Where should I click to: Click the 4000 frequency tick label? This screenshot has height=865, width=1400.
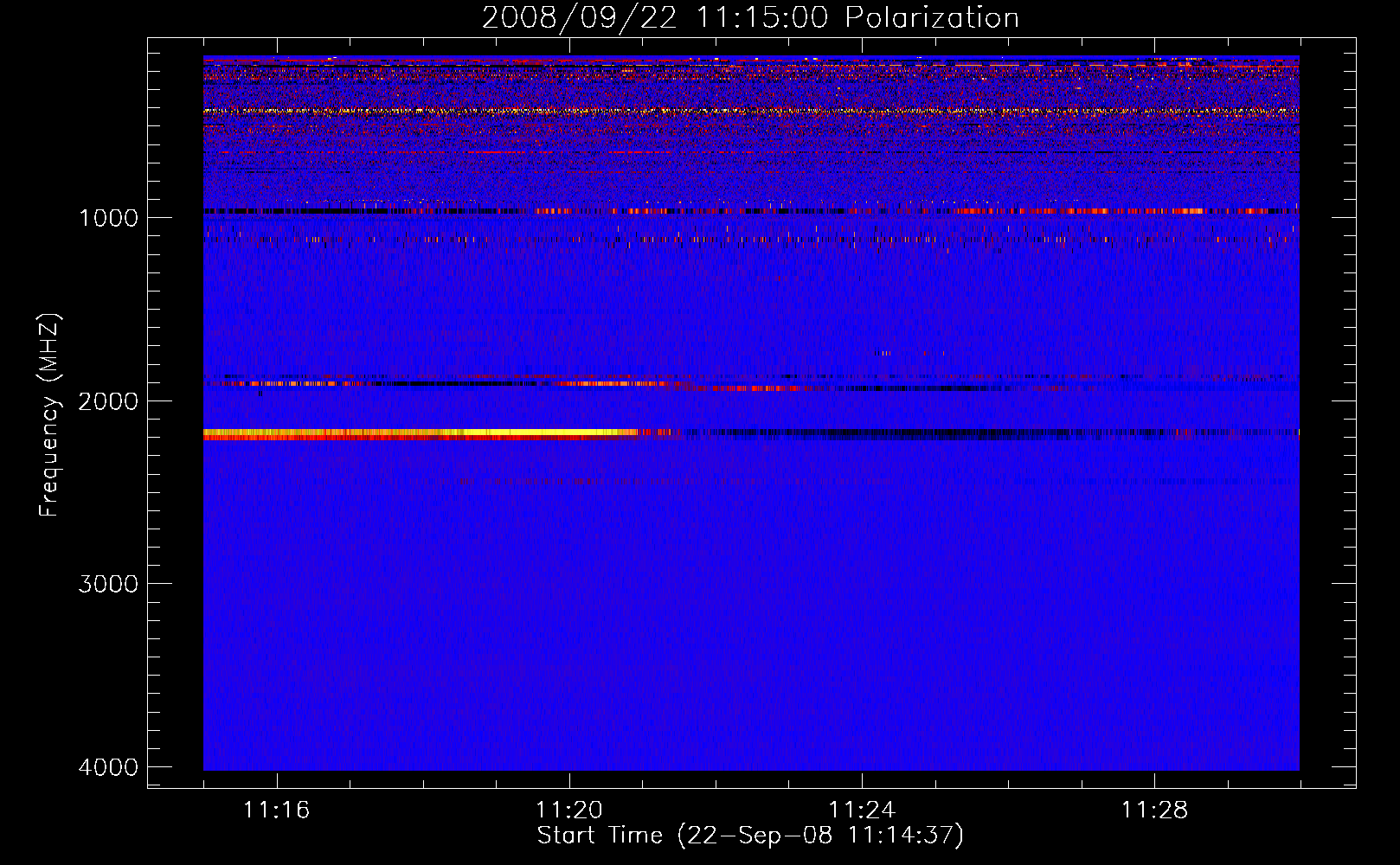point(108,767)
